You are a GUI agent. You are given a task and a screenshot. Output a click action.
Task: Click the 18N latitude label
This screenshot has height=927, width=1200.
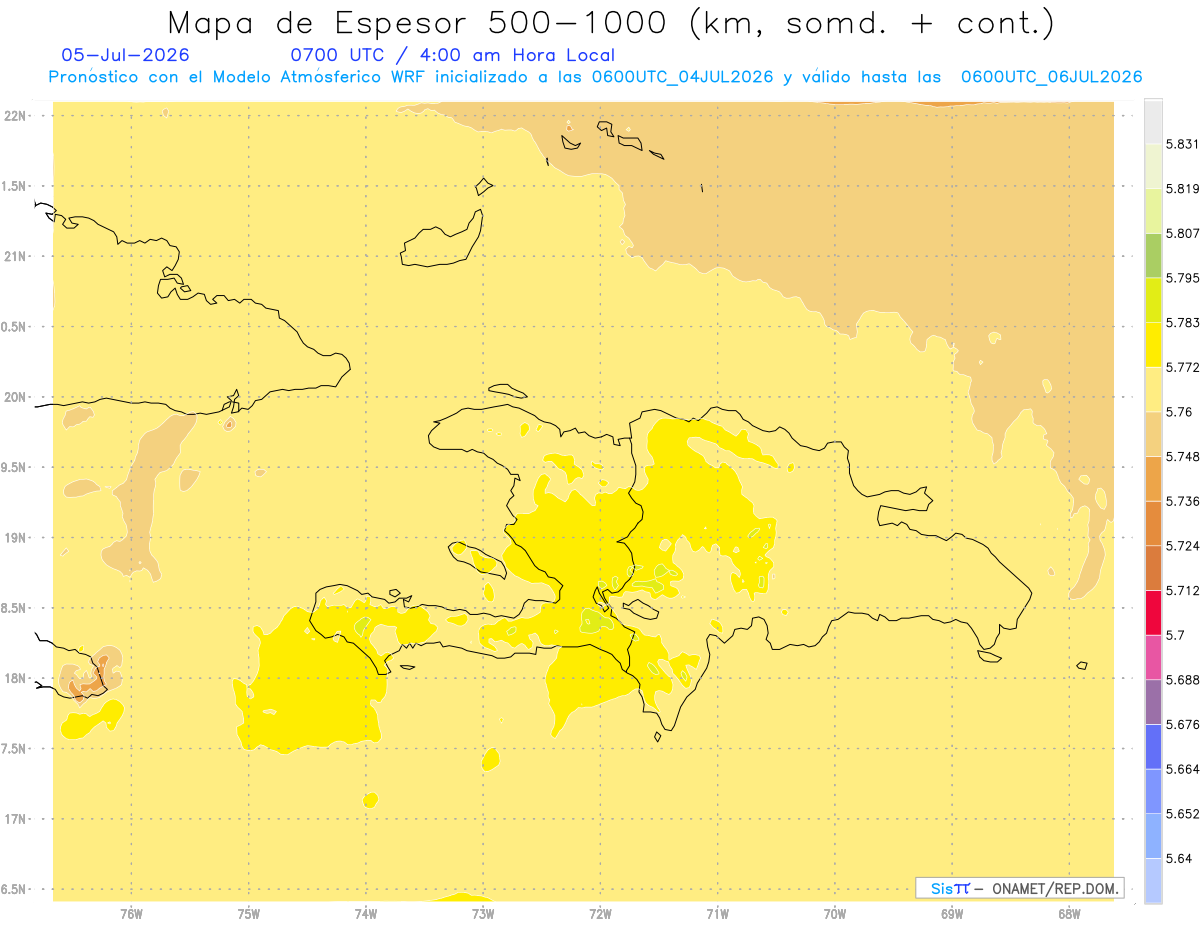(15, 679)
